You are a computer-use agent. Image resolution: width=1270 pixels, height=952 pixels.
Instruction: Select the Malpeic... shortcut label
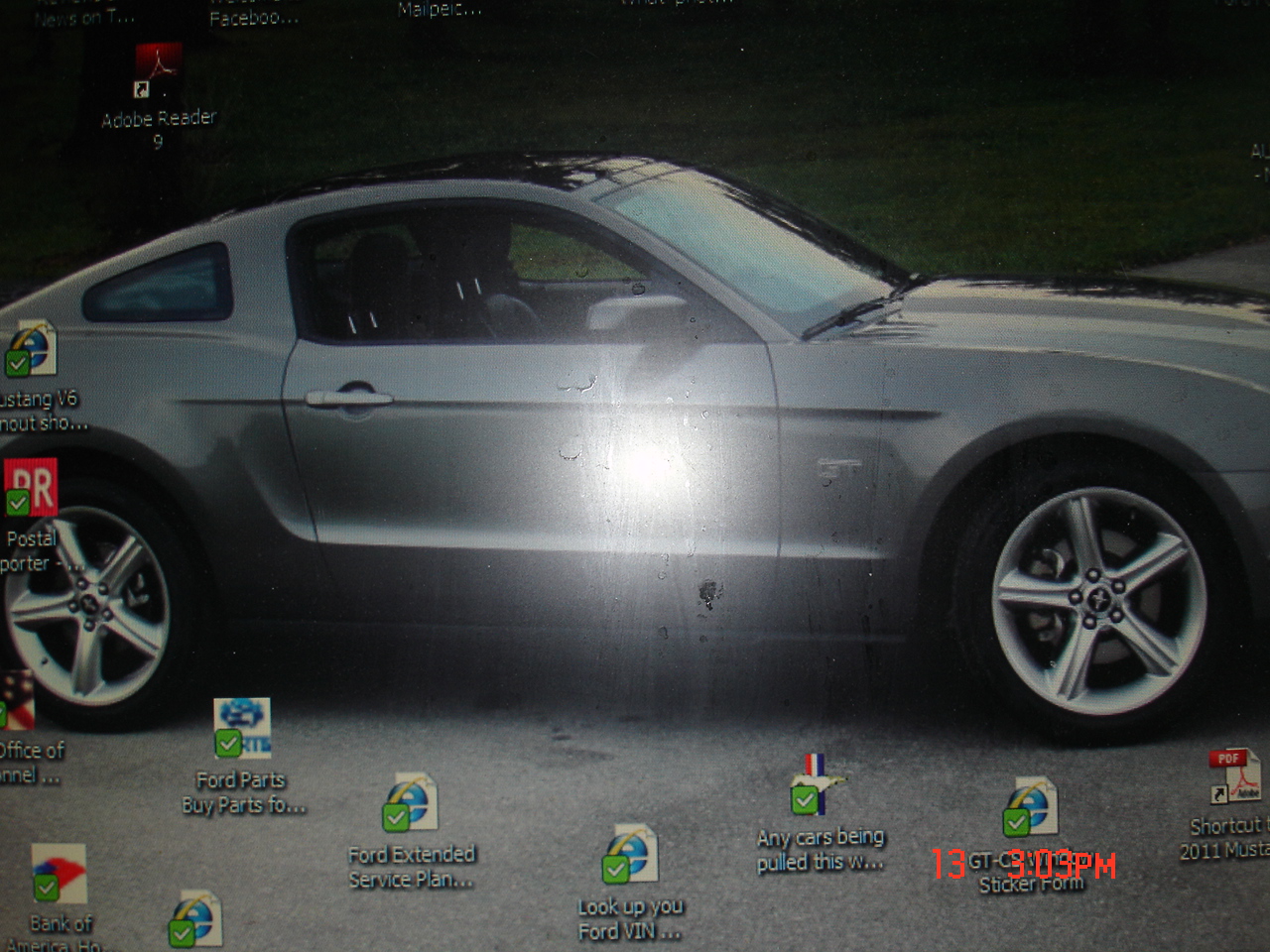[x=440, y=10]
